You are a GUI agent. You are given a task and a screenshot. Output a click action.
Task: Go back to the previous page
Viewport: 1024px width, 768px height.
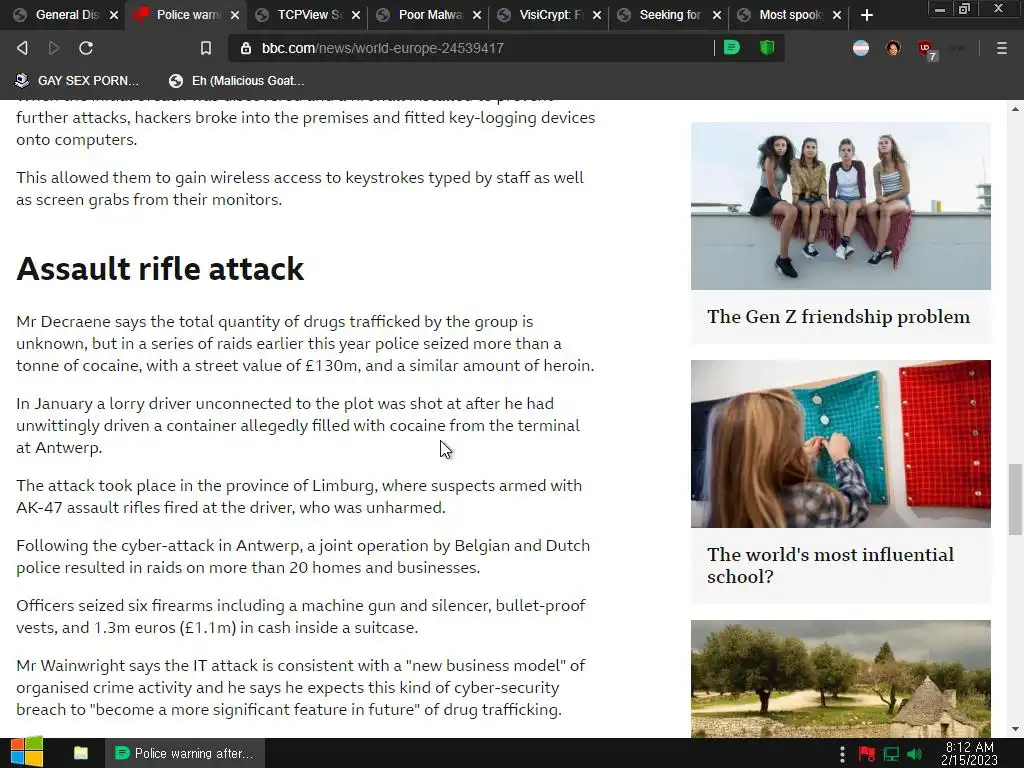(22, 48)
